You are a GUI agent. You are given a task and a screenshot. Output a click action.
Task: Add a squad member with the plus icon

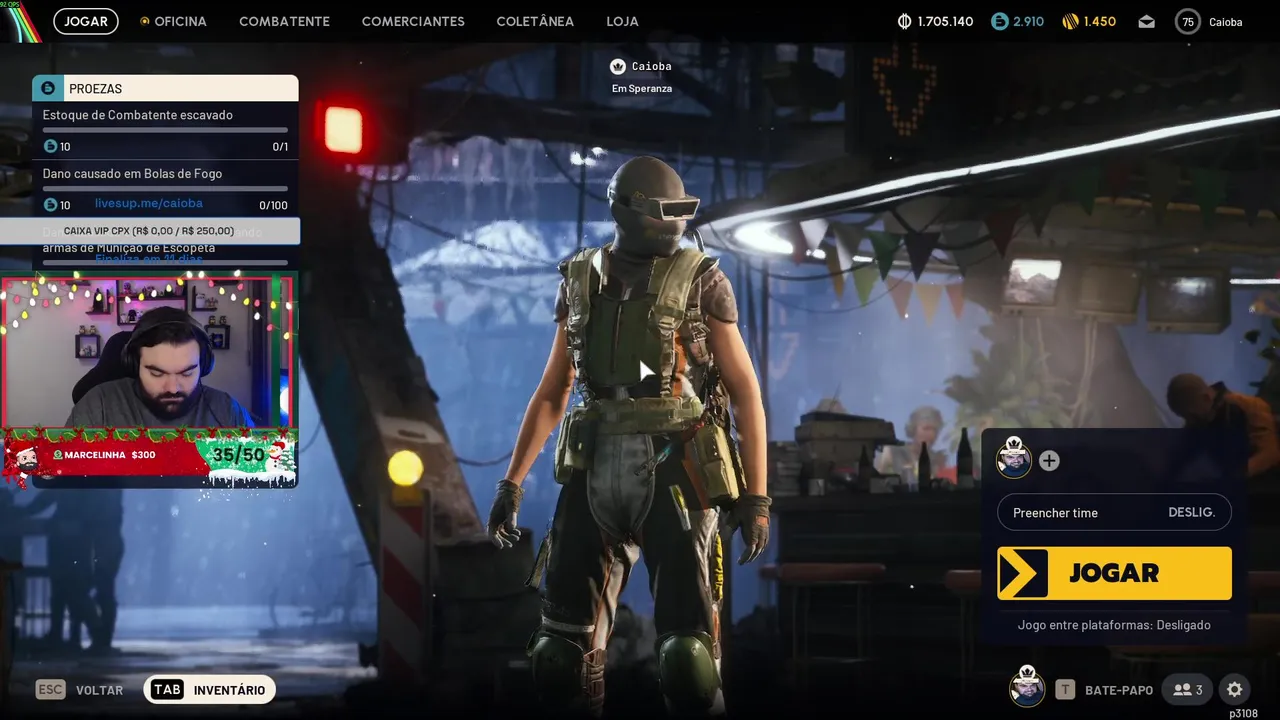(1049, 461)
